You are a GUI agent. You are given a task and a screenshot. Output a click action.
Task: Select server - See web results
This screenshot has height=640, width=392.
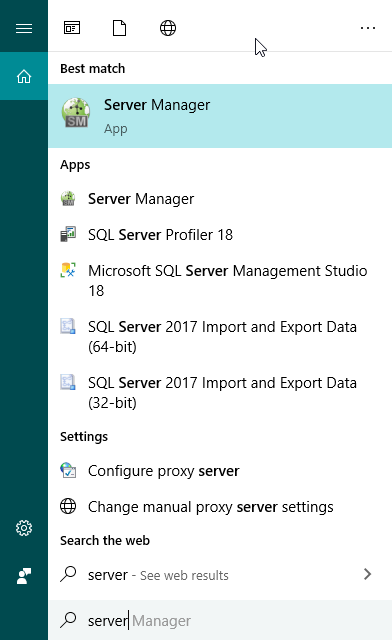tap(220, 575)
